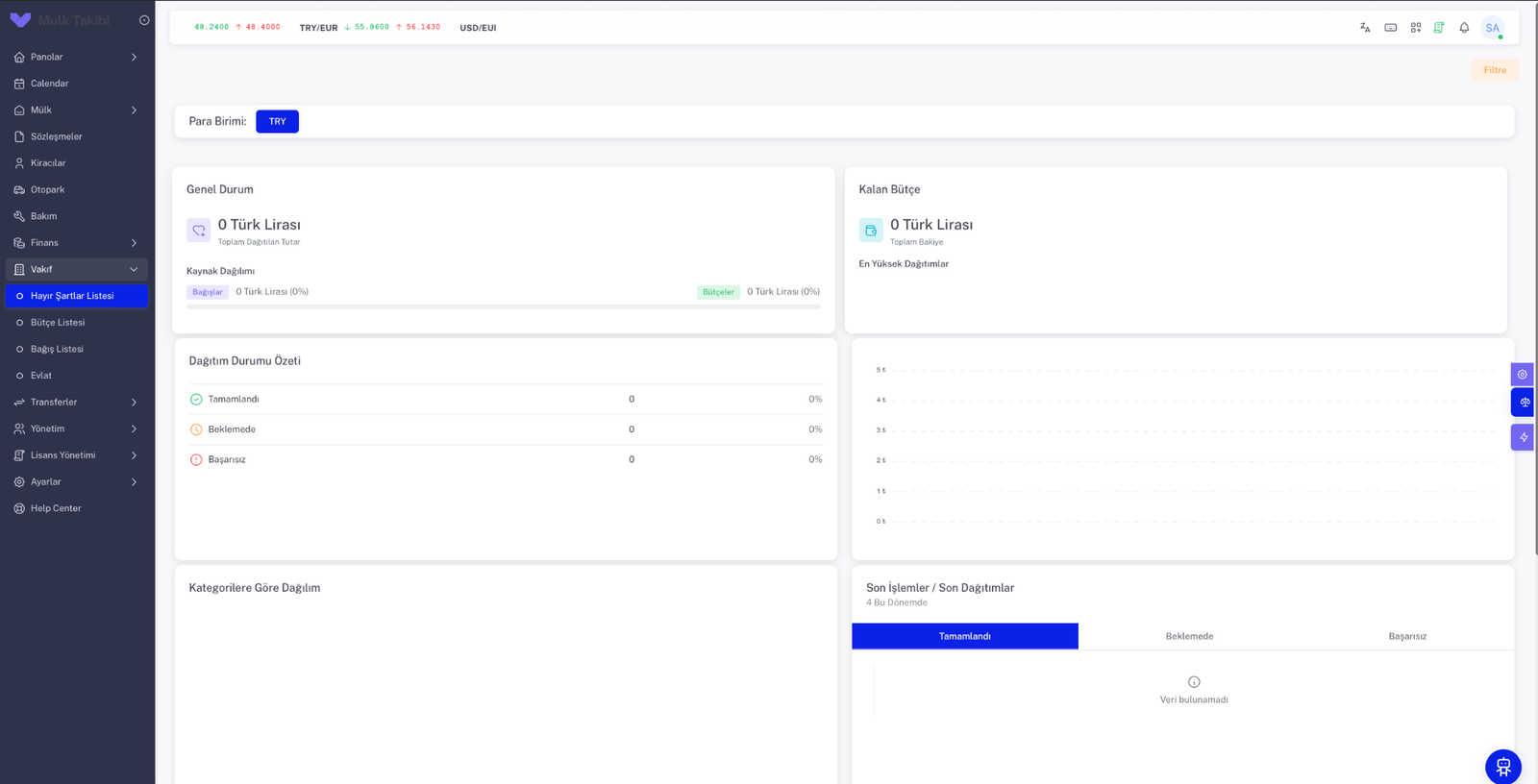This screenshot has width=1538, height=784.
Task: Expand the Mülk submenu
Action: [x=77, y=110]
